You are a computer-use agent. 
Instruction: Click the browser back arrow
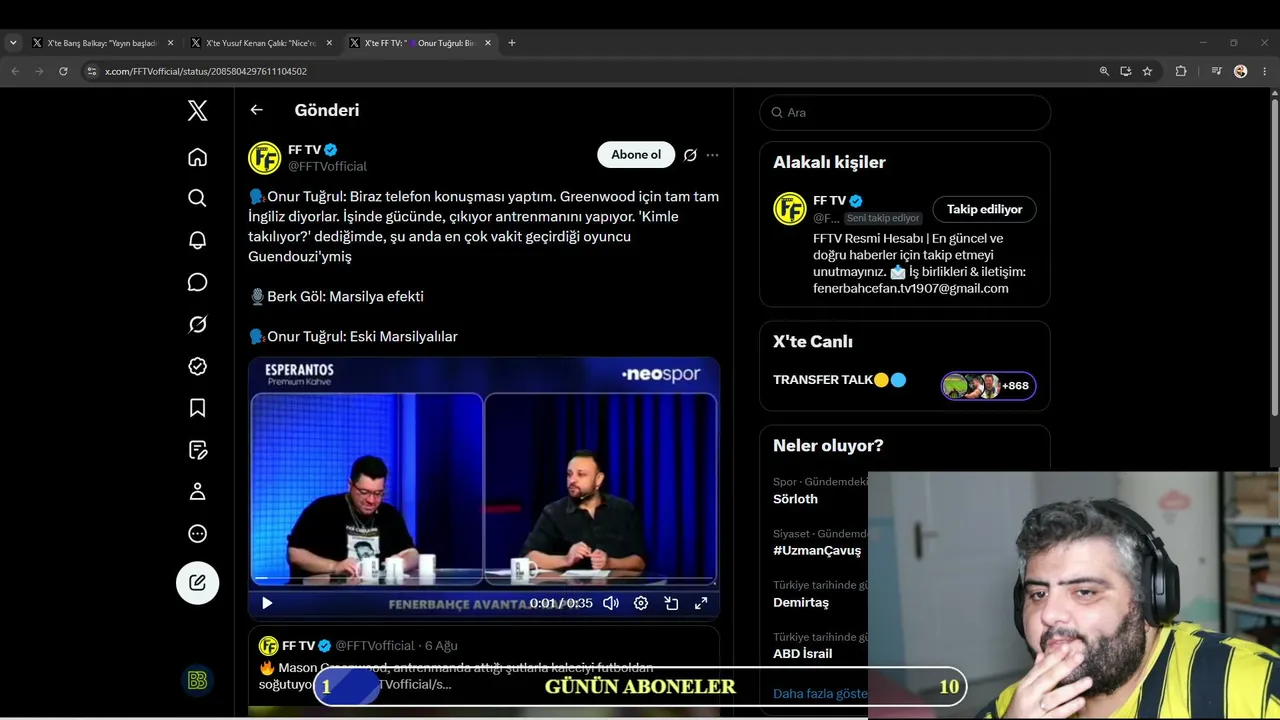15,71
